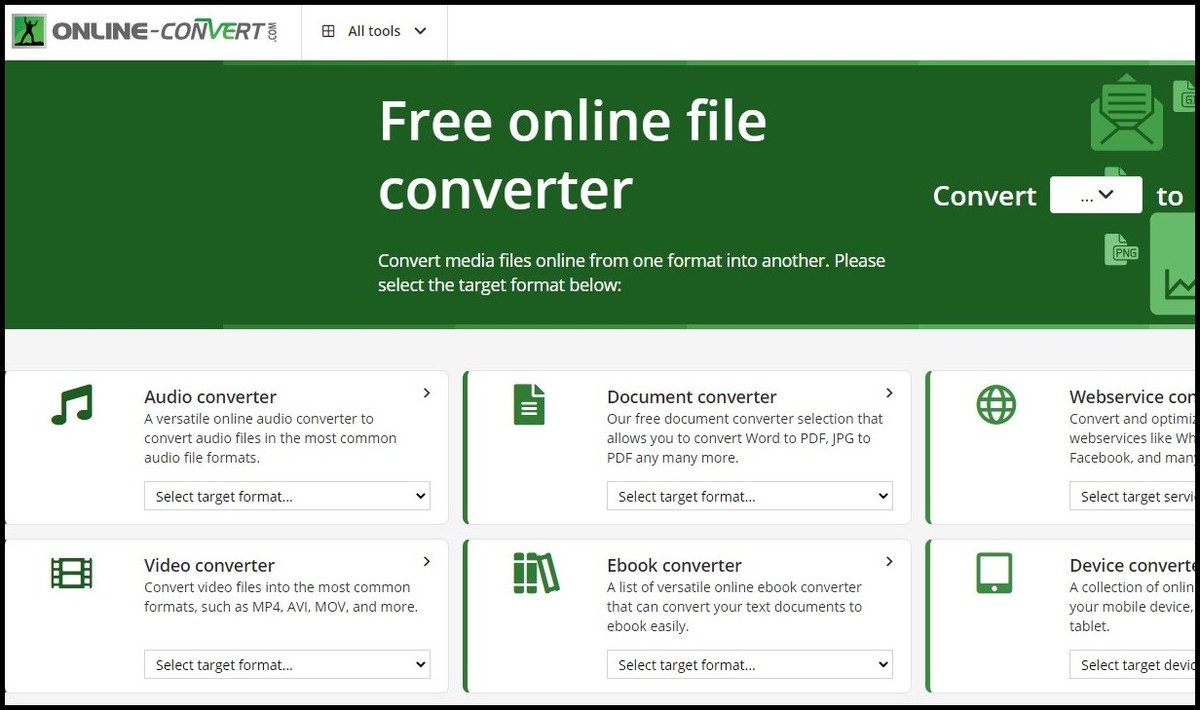Screen dimensions: 1200x710
Task: Click the arrow next to Video converter
Action: point(426,562)
